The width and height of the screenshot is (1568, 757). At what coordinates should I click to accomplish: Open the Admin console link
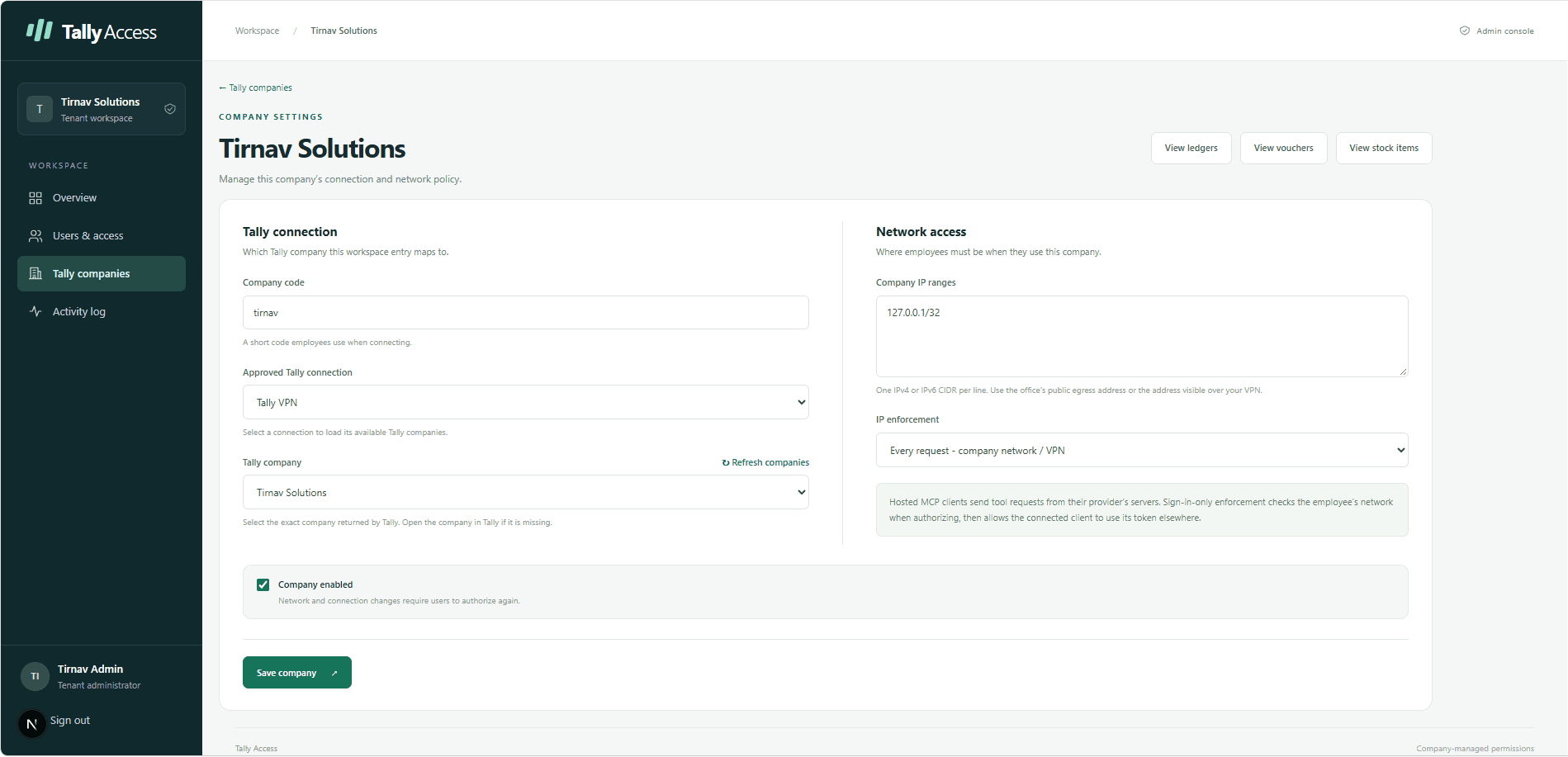(1497, 31)
